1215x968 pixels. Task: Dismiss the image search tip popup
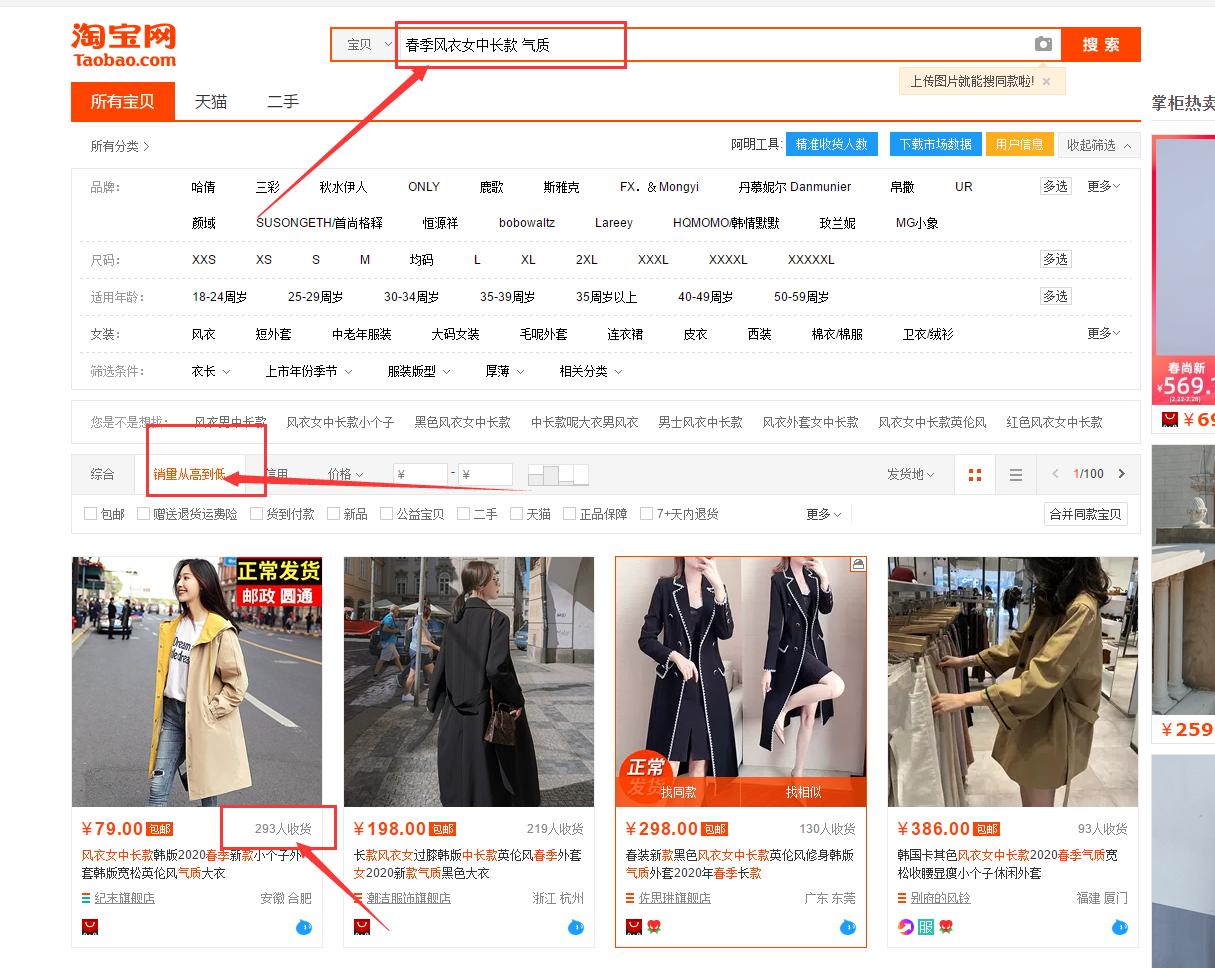(1045, 80)
